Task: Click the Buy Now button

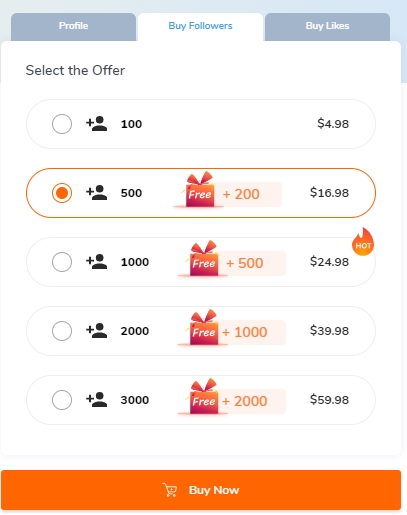Action: [201, 490]
